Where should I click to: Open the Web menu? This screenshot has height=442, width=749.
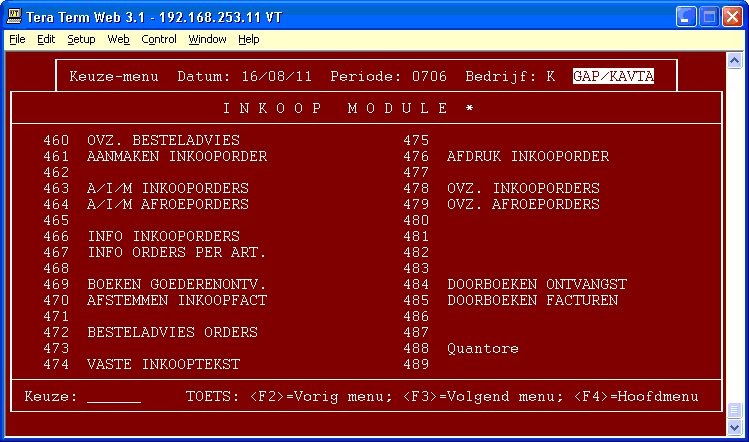coord(118,39)
